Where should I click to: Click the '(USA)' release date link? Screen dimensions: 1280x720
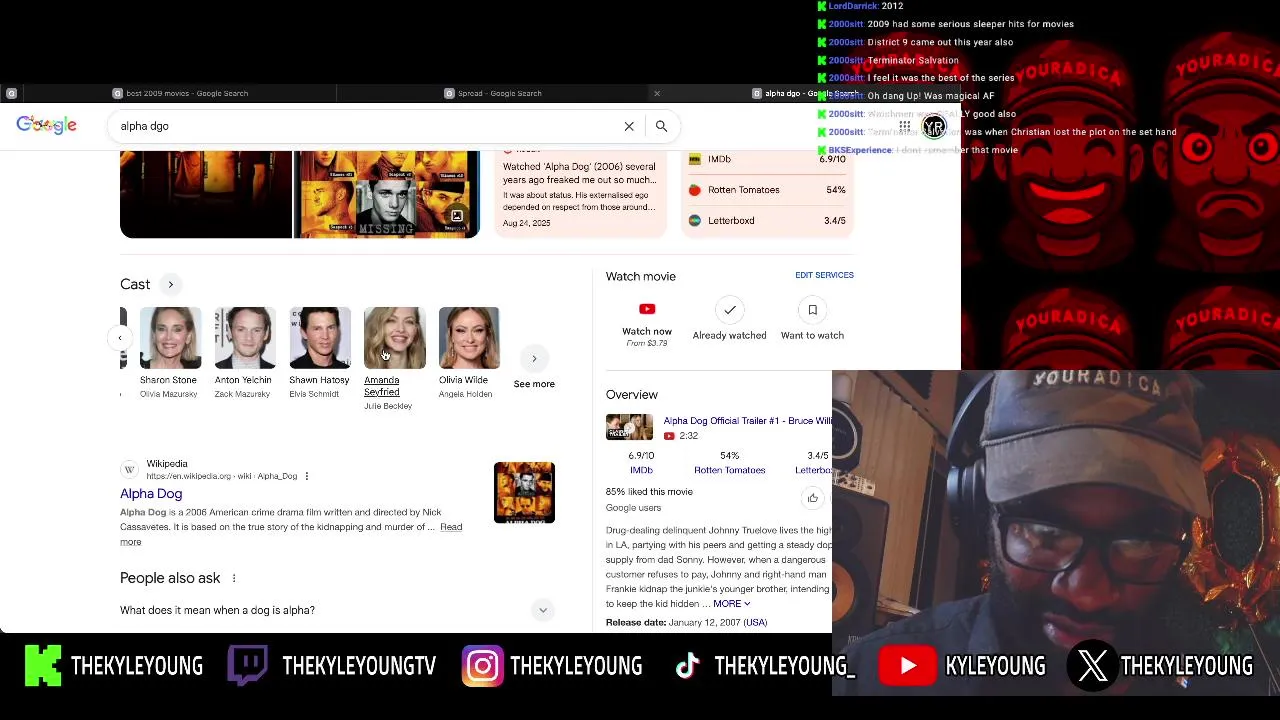coord(755,622)
